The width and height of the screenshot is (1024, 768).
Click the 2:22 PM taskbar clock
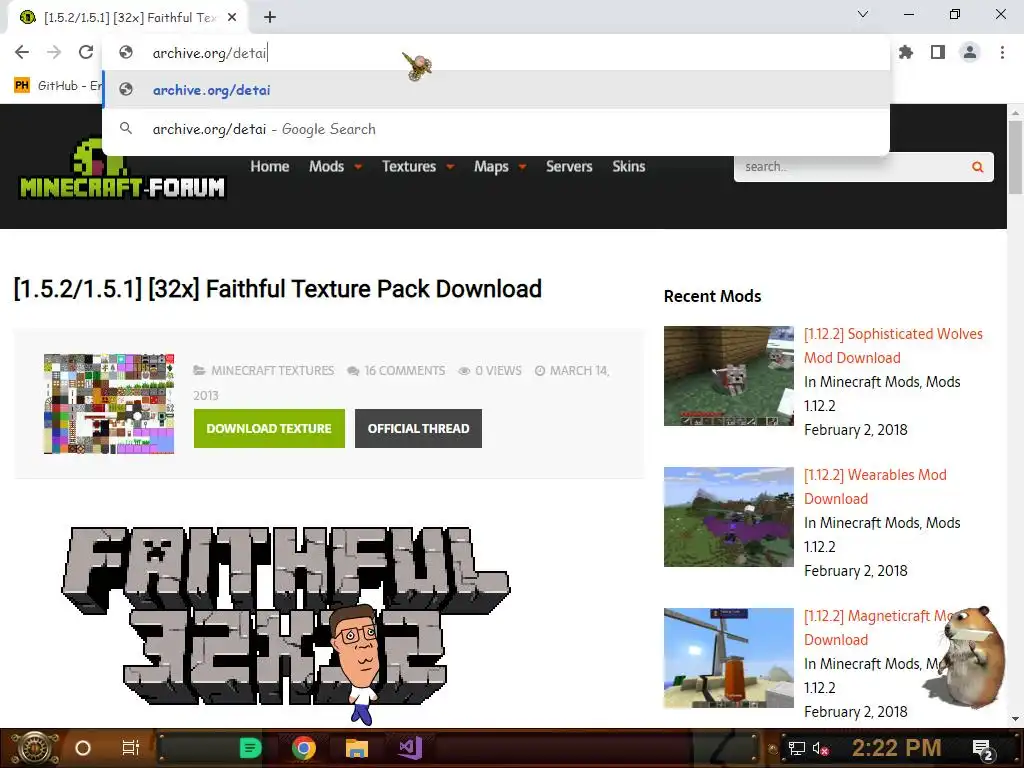pos(897,748)
